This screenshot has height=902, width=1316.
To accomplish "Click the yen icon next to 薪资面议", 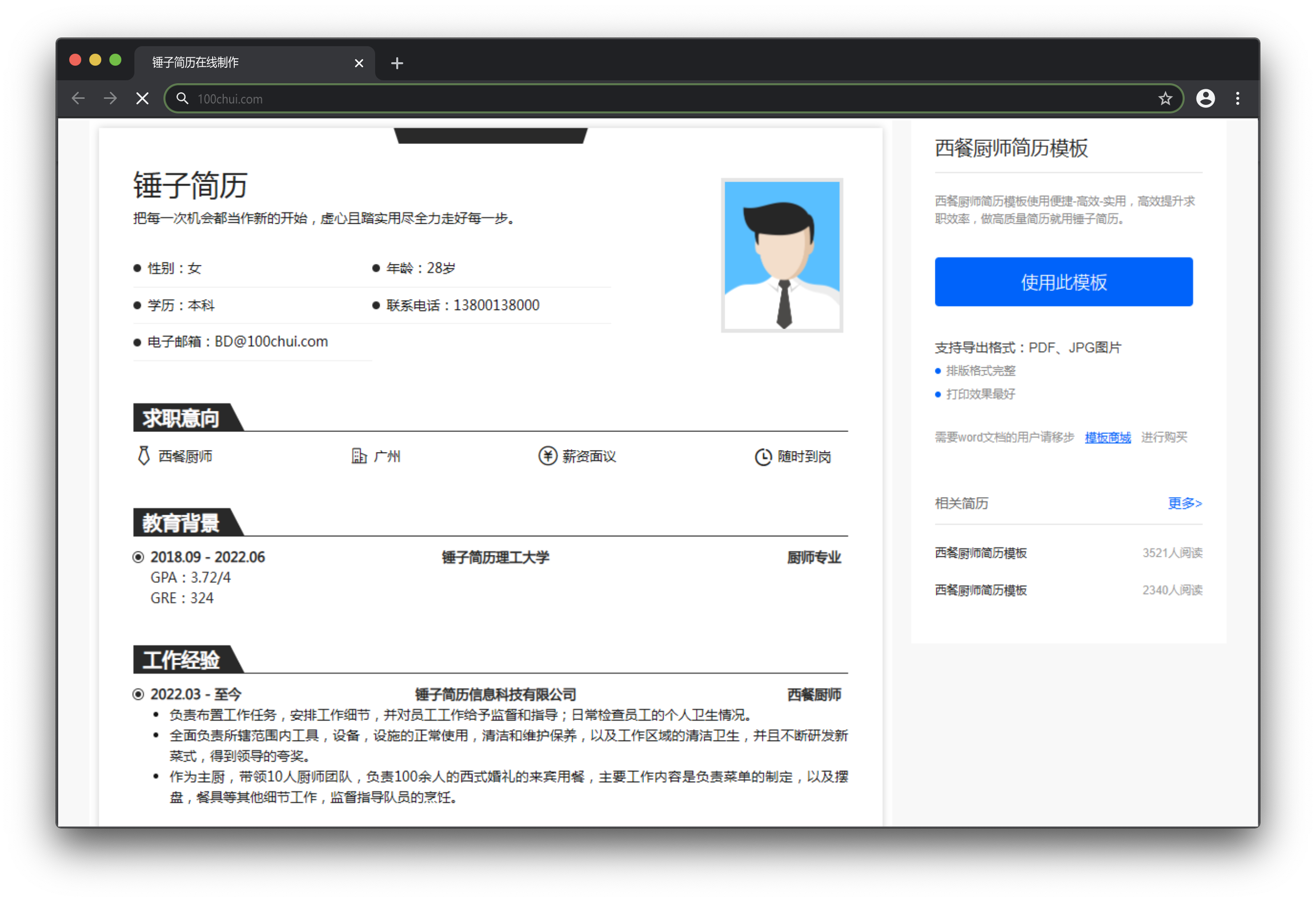I will tap(547, 456).
